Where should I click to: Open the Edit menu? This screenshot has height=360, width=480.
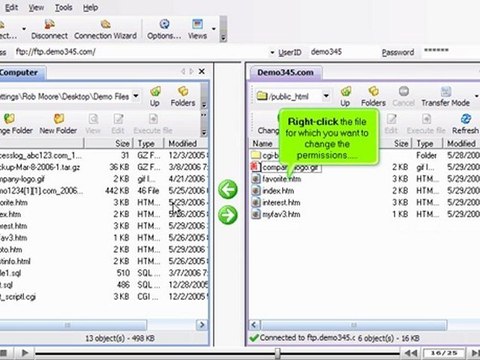[11, 7]
